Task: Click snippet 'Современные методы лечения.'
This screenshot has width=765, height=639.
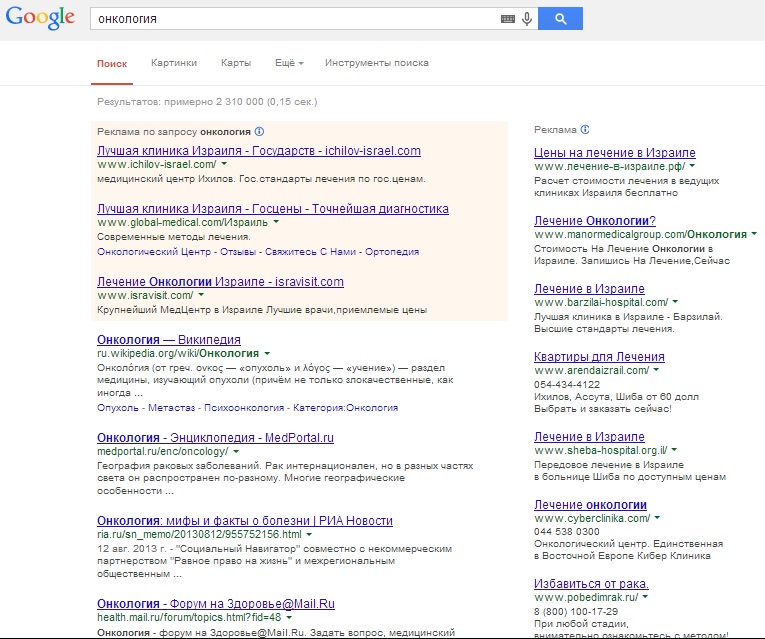Action: [x=174, y=237]
